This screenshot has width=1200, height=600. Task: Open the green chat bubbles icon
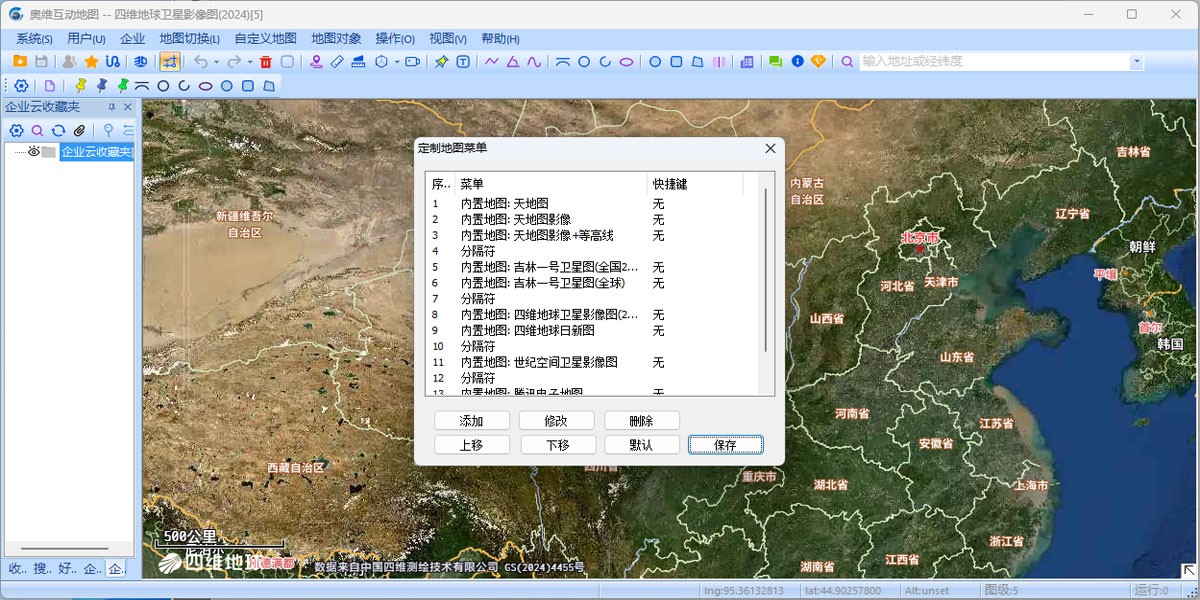(x=775, y=62)
